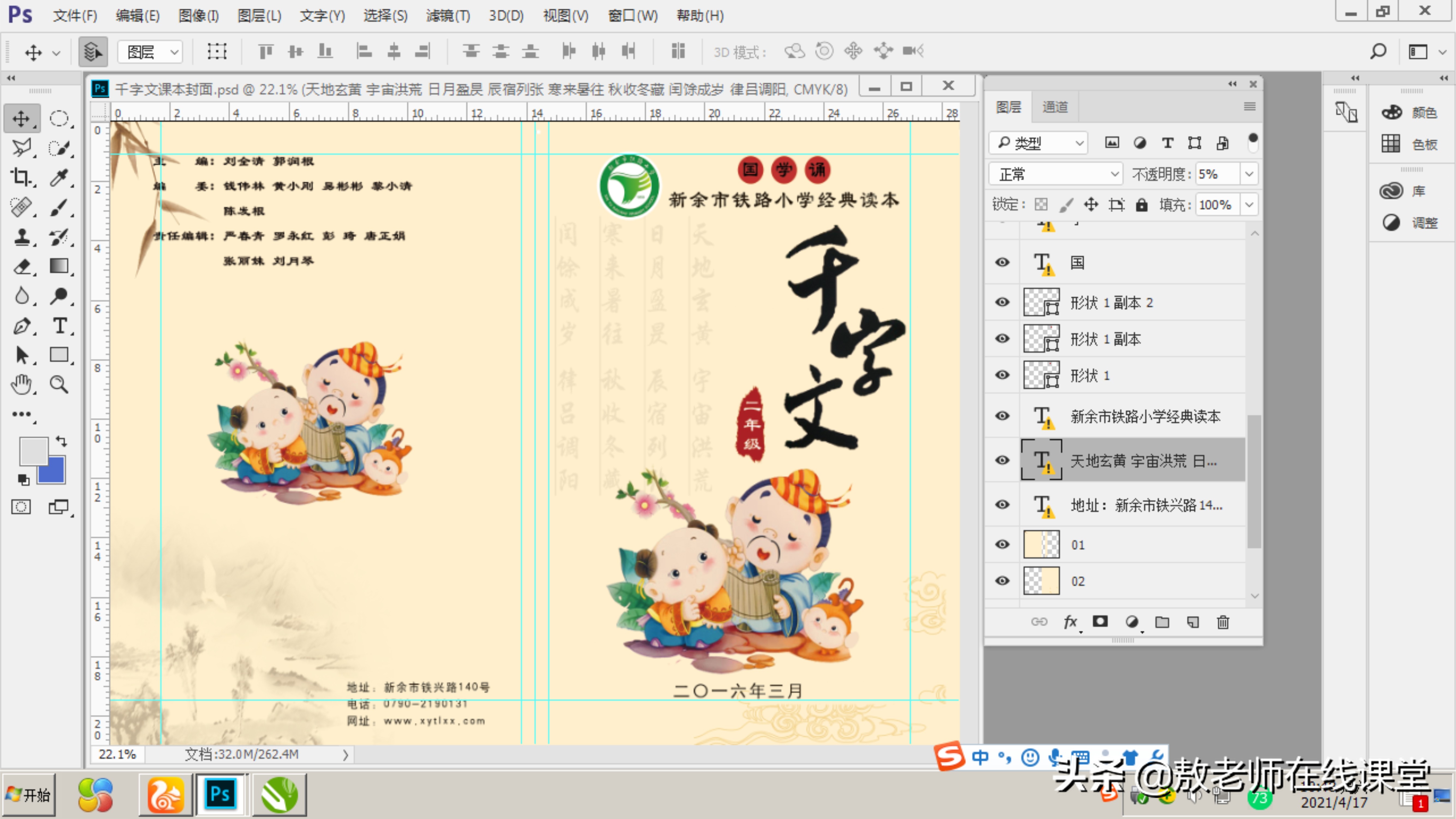Open the 图像(I) menu
1456x819 pixels.
point(198,16)
